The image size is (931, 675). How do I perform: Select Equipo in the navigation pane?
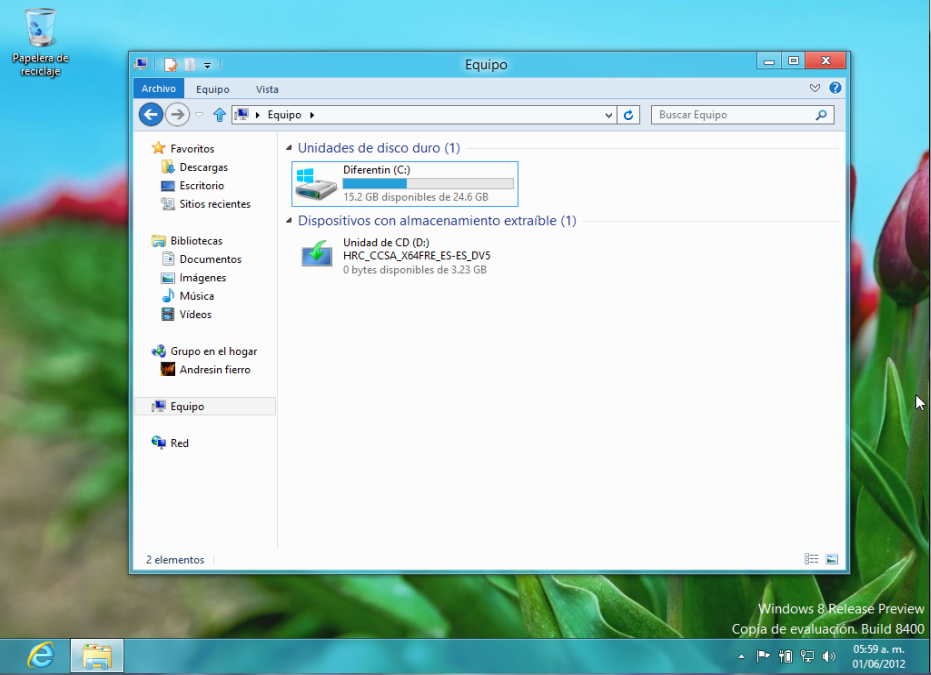[x=205, y=406]
